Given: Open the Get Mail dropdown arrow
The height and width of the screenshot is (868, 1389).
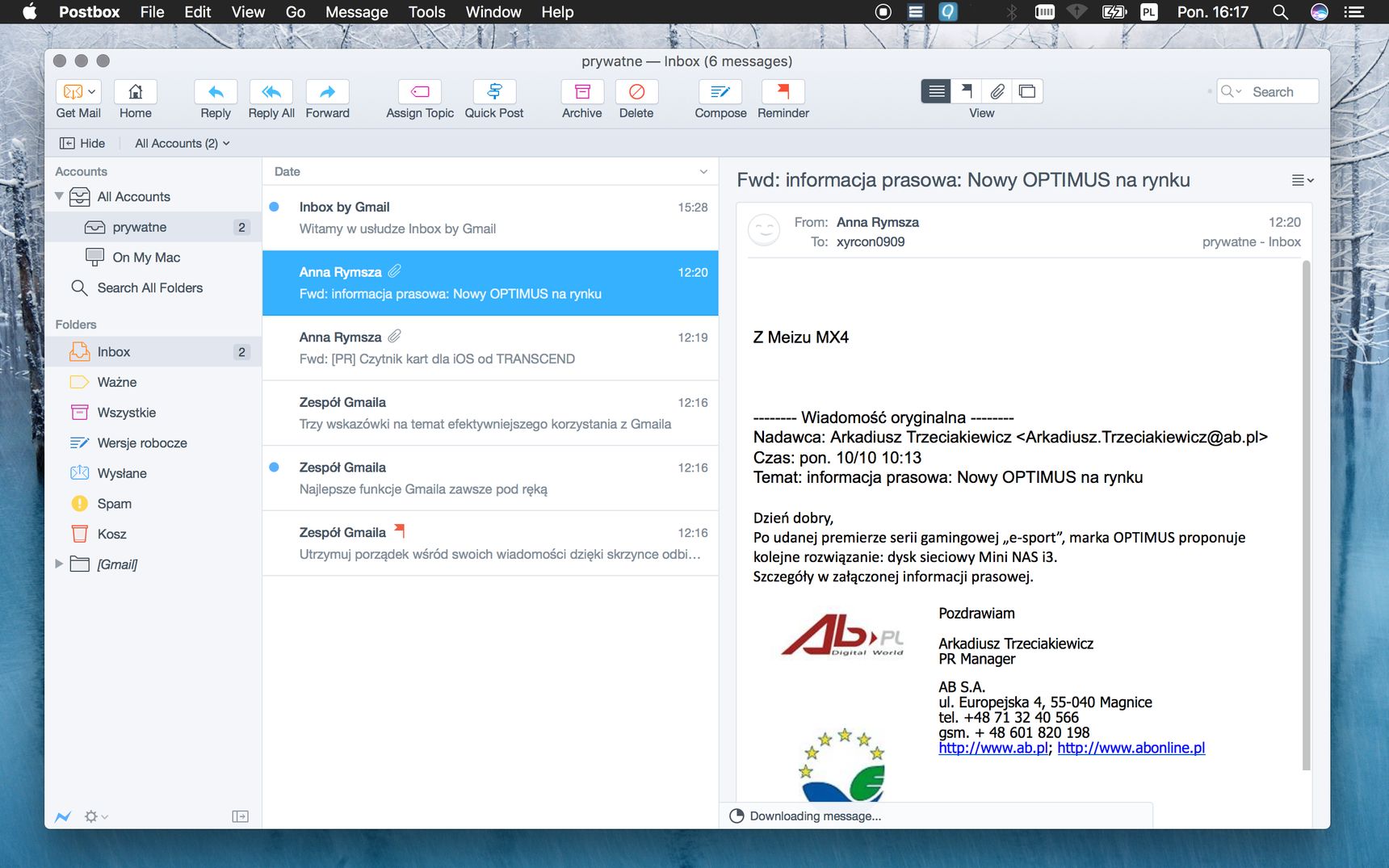Looking at the screenshot, I should coord(92,91).
